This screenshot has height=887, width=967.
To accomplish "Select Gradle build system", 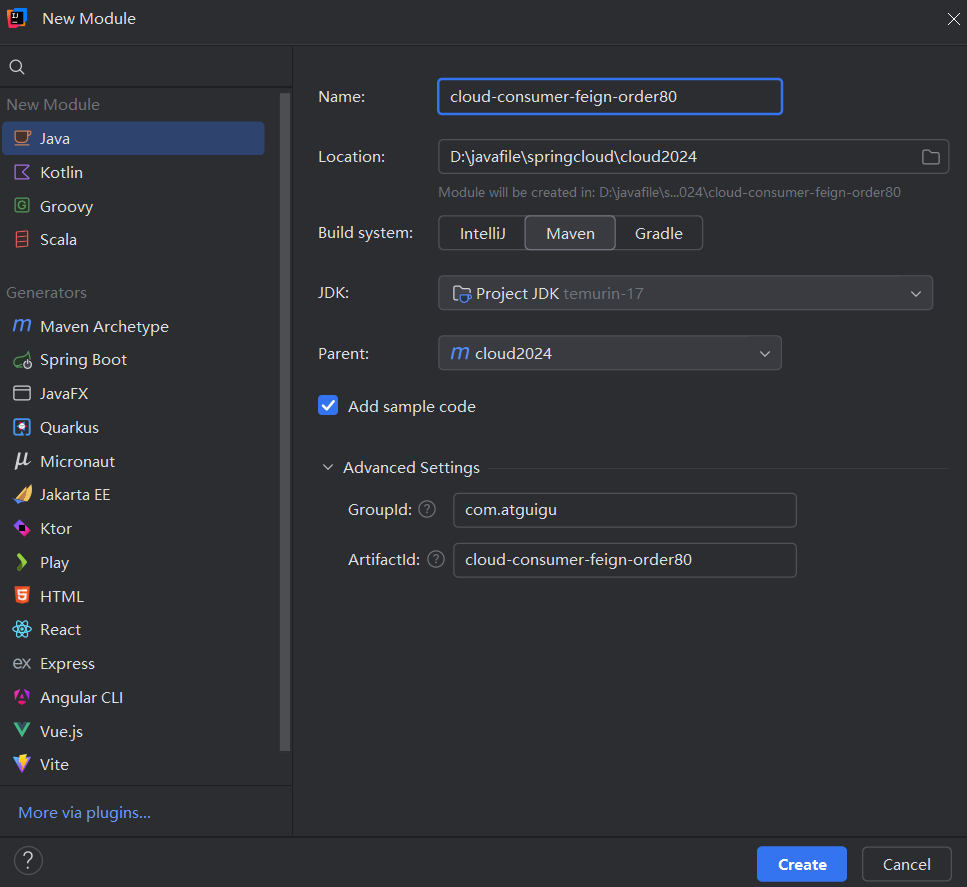I will point(659,233).
